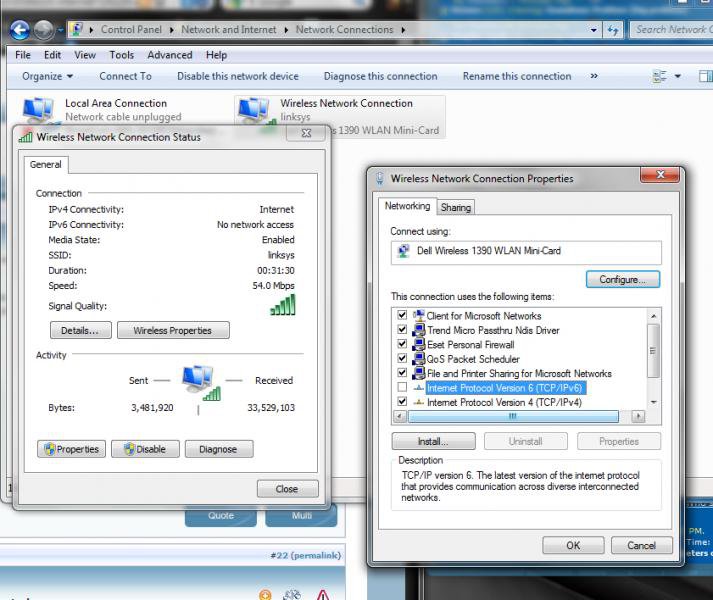Click the Trend Micro Passthru Ndis Driver icon
The height and width of the screenshot is (600, 713).
tap(419, 330)
